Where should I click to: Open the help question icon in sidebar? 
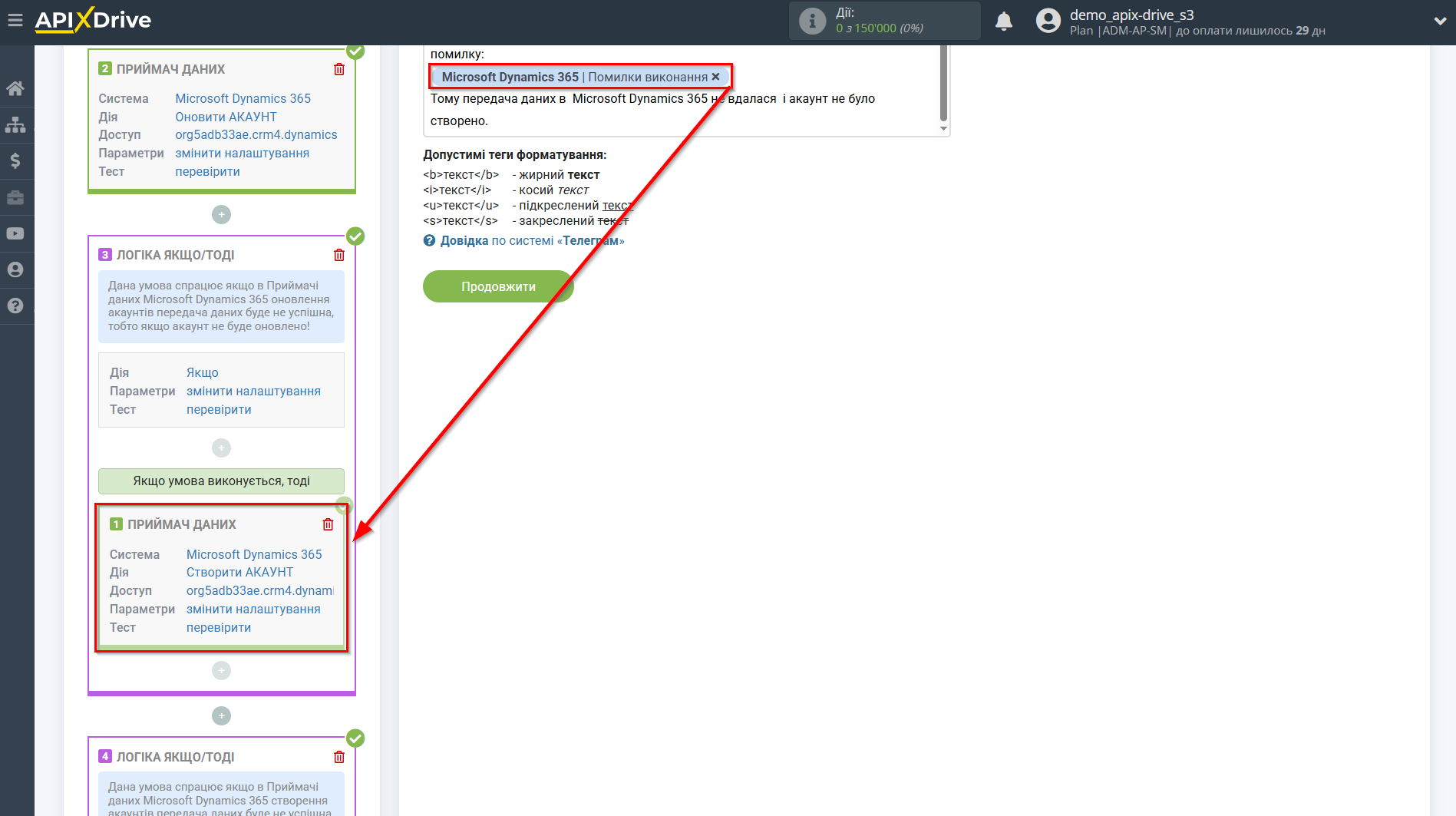point(15,306)
